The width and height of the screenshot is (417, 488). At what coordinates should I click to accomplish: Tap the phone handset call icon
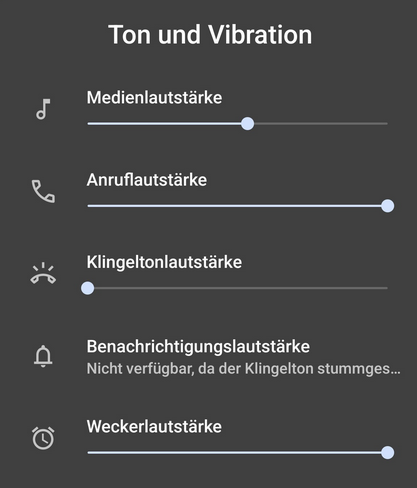pos(43,191)
